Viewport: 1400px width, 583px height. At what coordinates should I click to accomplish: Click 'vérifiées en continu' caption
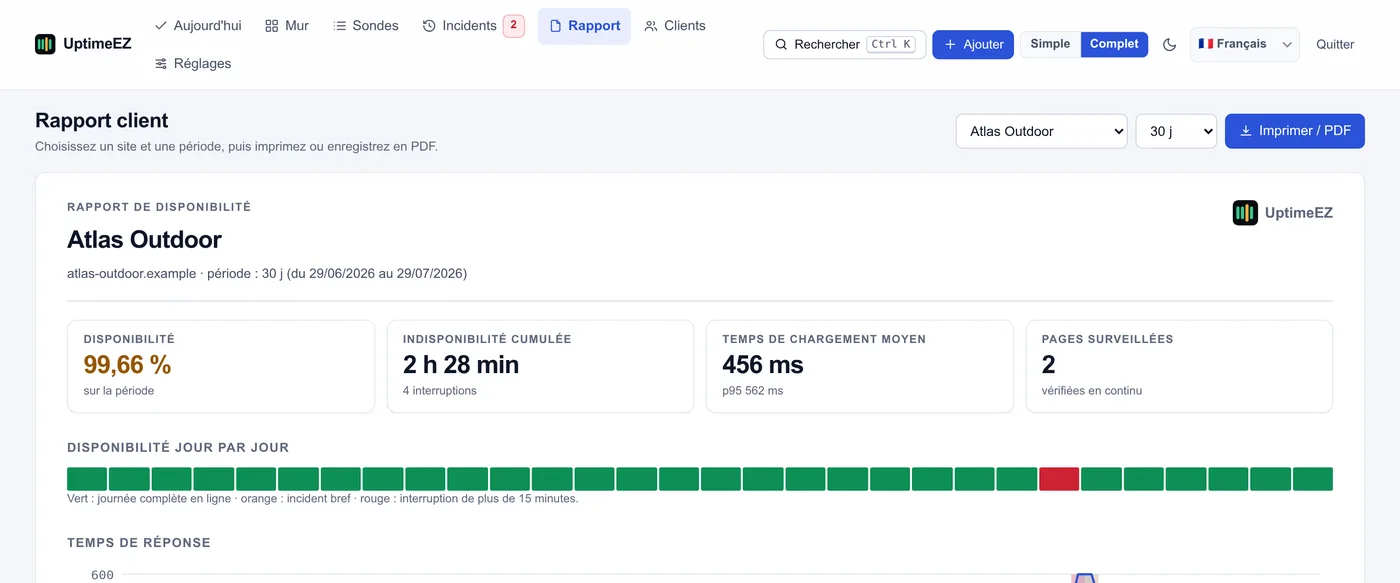[1091, 391]
